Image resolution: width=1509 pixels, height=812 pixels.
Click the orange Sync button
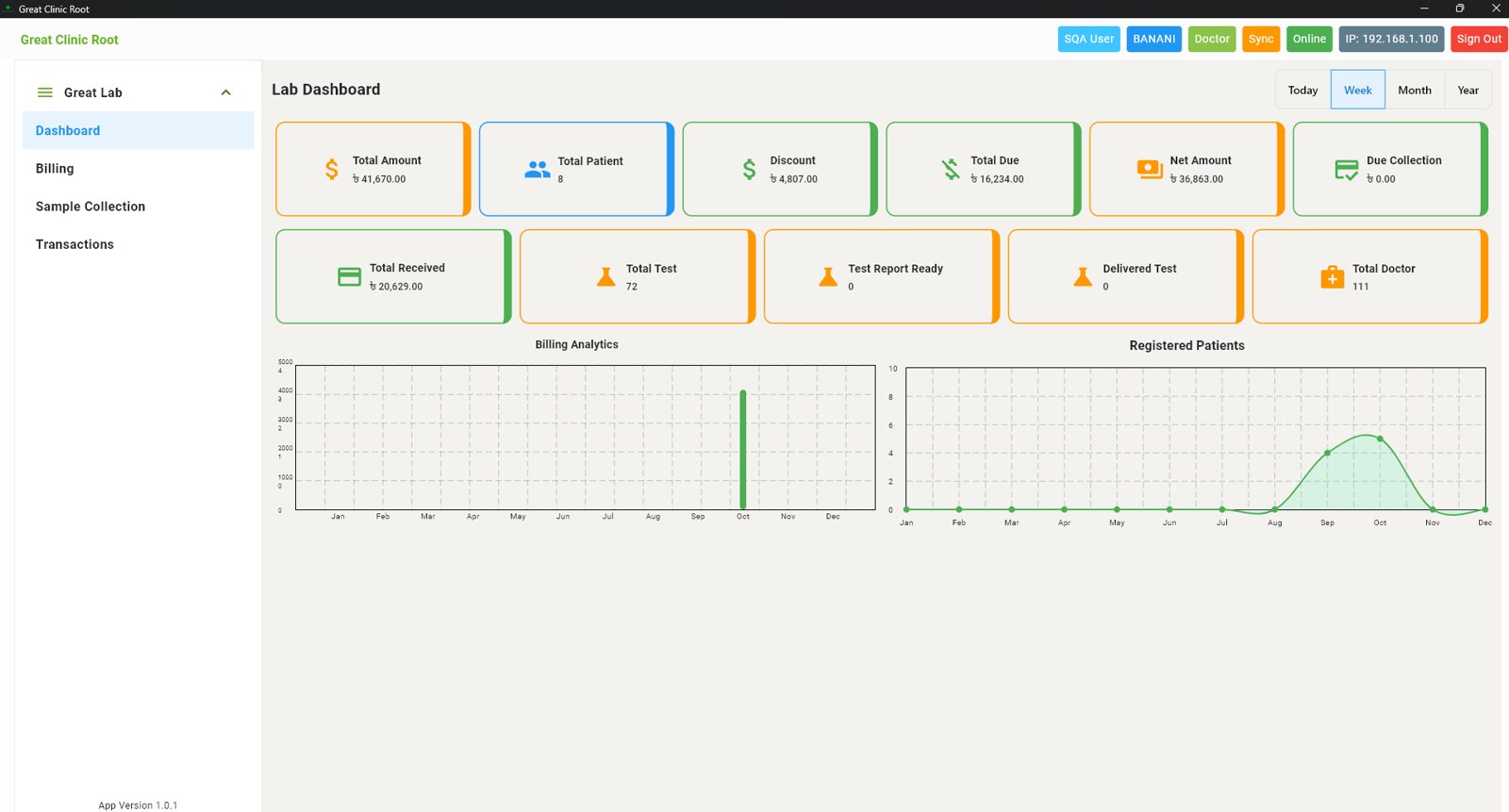pos(1261,39)
